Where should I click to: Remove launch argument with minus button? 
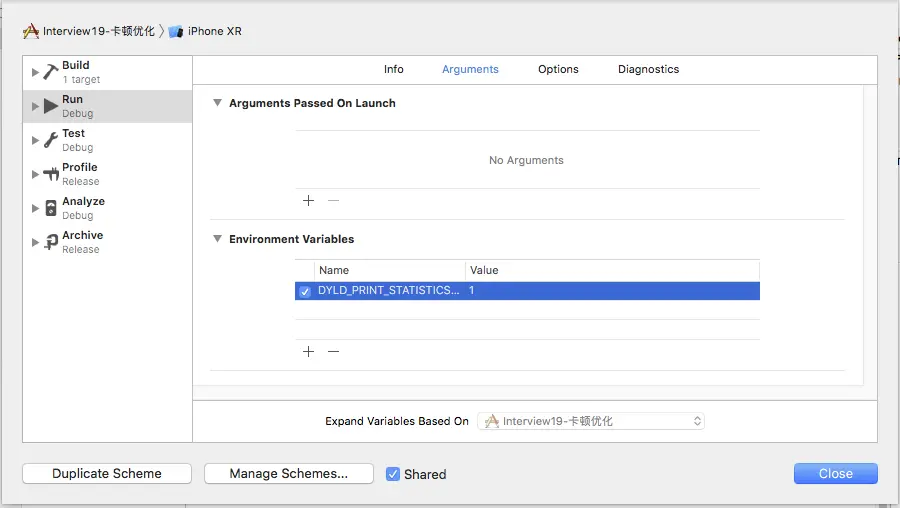point(333,200)
